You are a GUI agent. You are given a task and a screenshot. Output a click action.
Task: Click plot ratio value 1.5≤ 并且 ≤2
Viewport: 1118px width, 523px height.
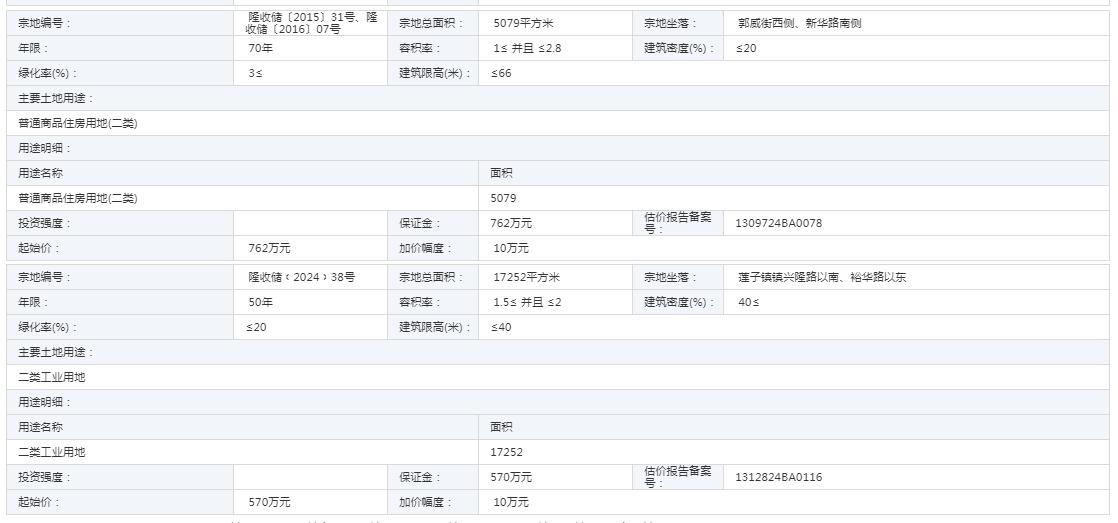(x=526, y=302)
